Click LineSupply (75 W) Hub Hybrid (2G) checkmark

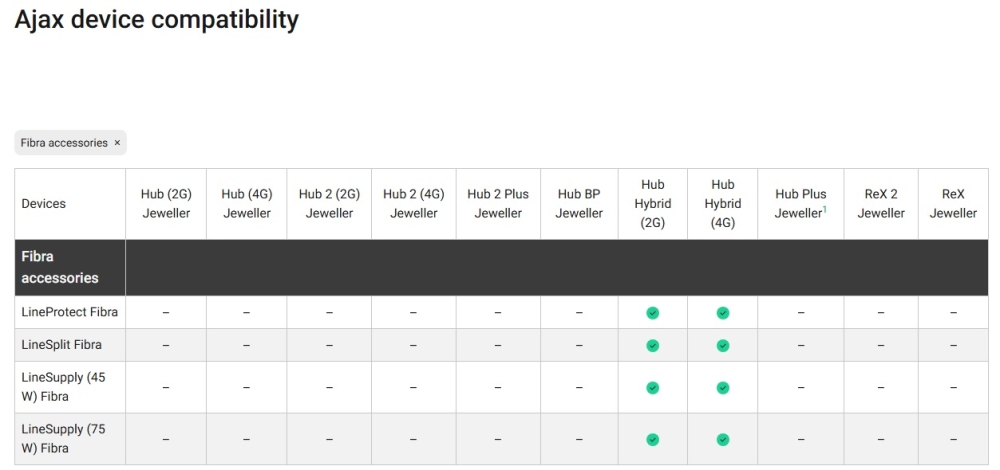coord(653,439)
